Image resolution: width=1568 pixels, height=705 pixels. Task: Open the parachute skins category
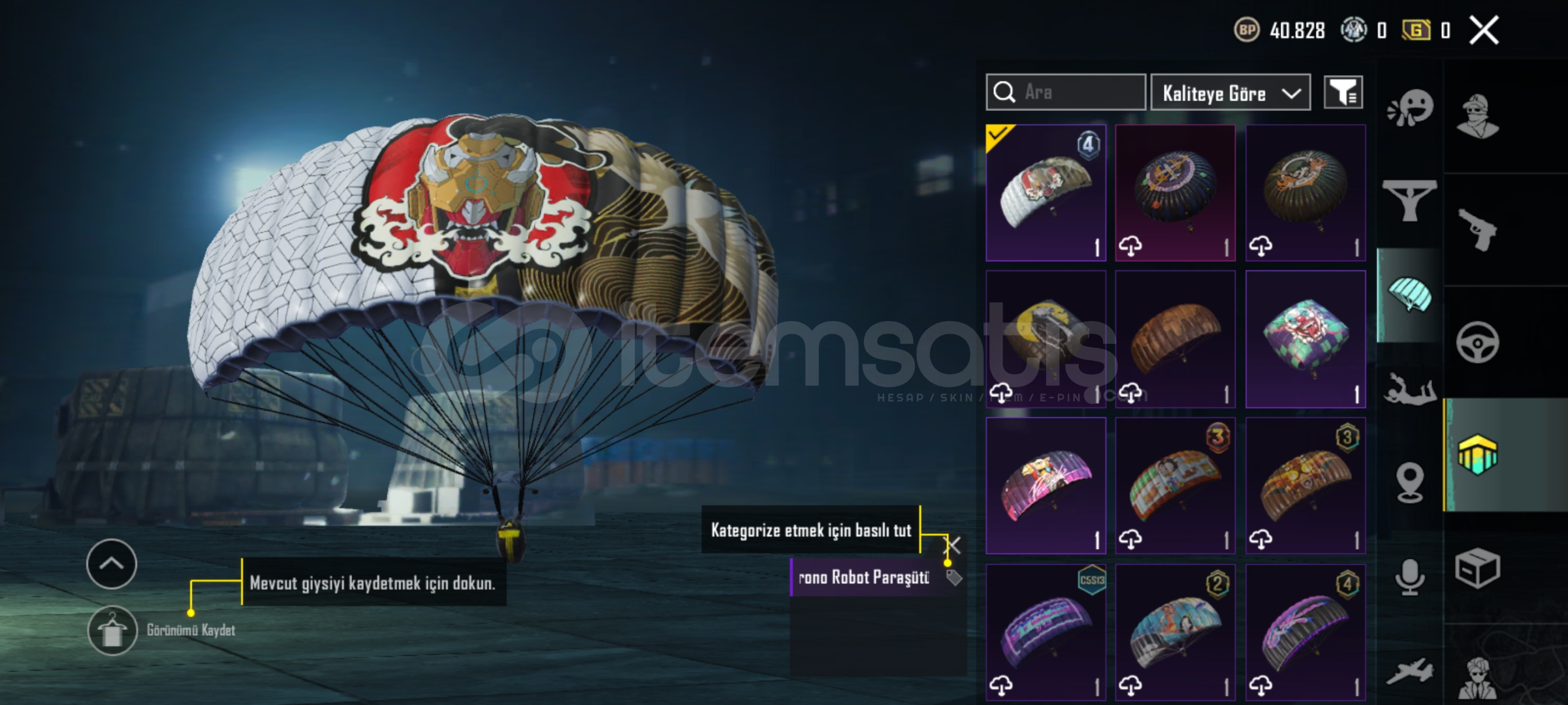(1409, 294)
